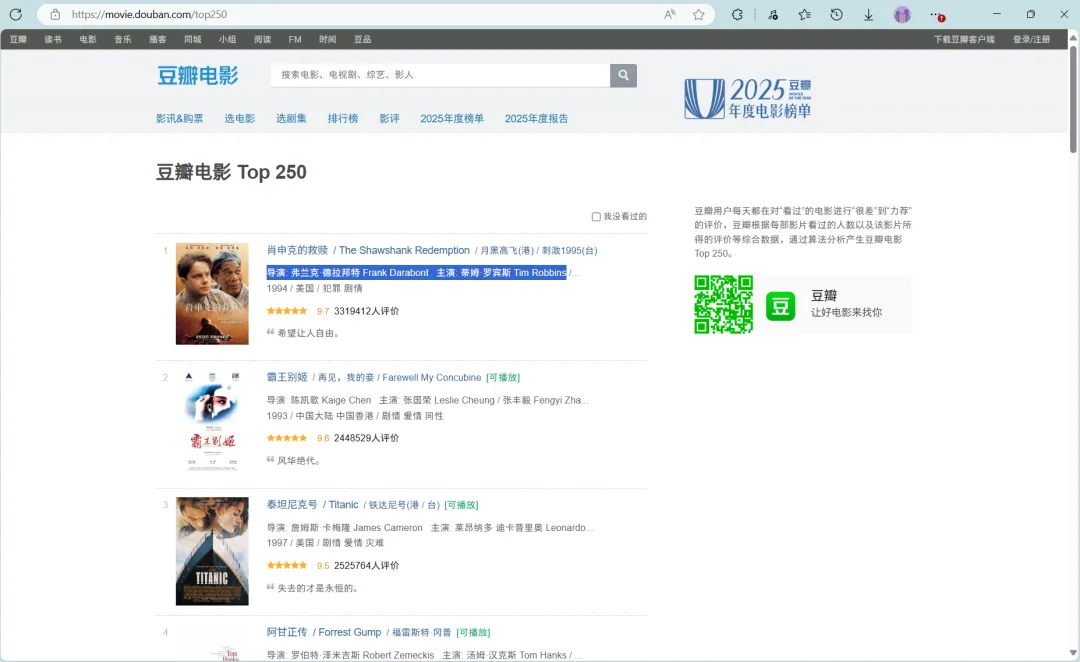Open FM in top navigation bar
Screen dimensions: 1080x662
(295, 39)
